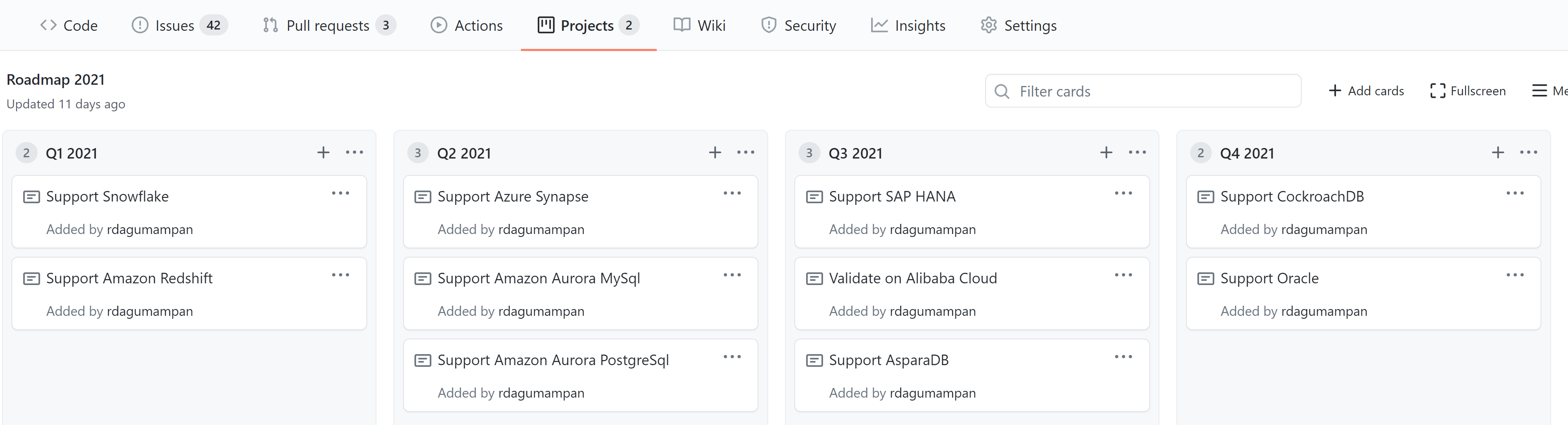The width and height of the screenshot is (1568, 425).
Task: Click the Validate on Alibaba Cloud card title
Action: 913,278
